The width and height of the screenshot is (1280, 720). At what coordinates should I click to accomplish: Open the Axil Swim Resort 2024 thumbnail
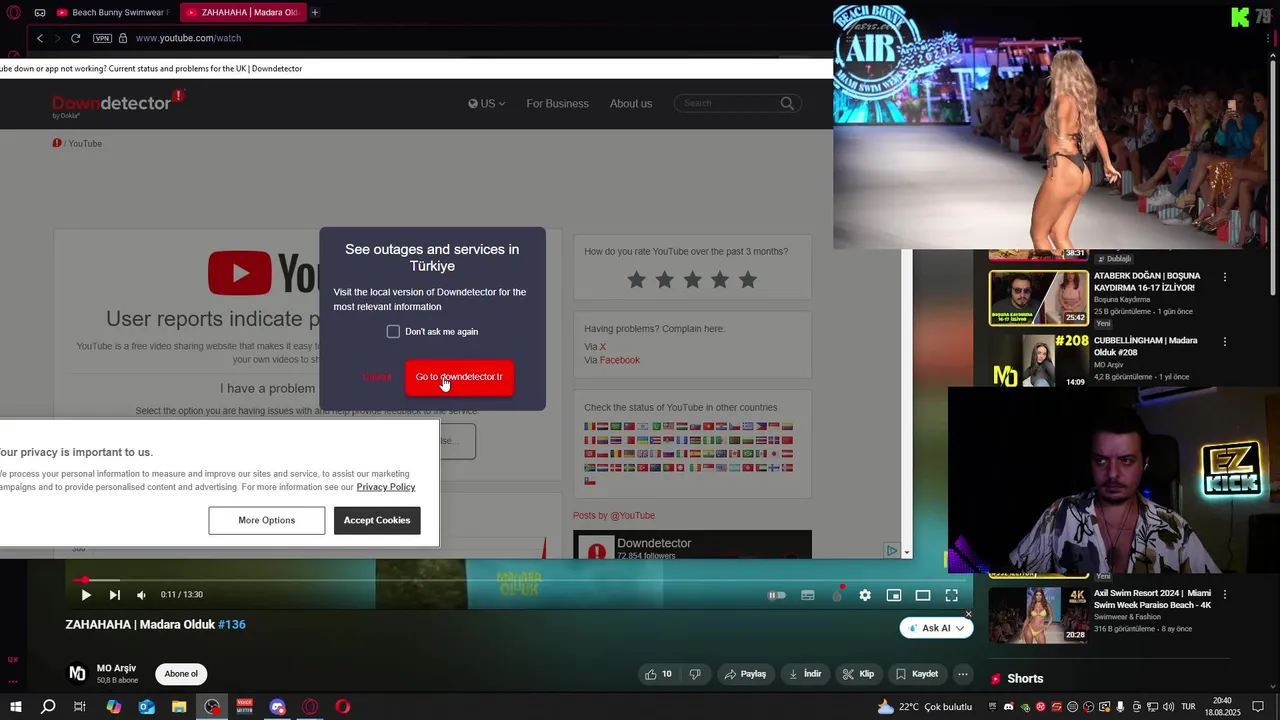[1038, 614]
